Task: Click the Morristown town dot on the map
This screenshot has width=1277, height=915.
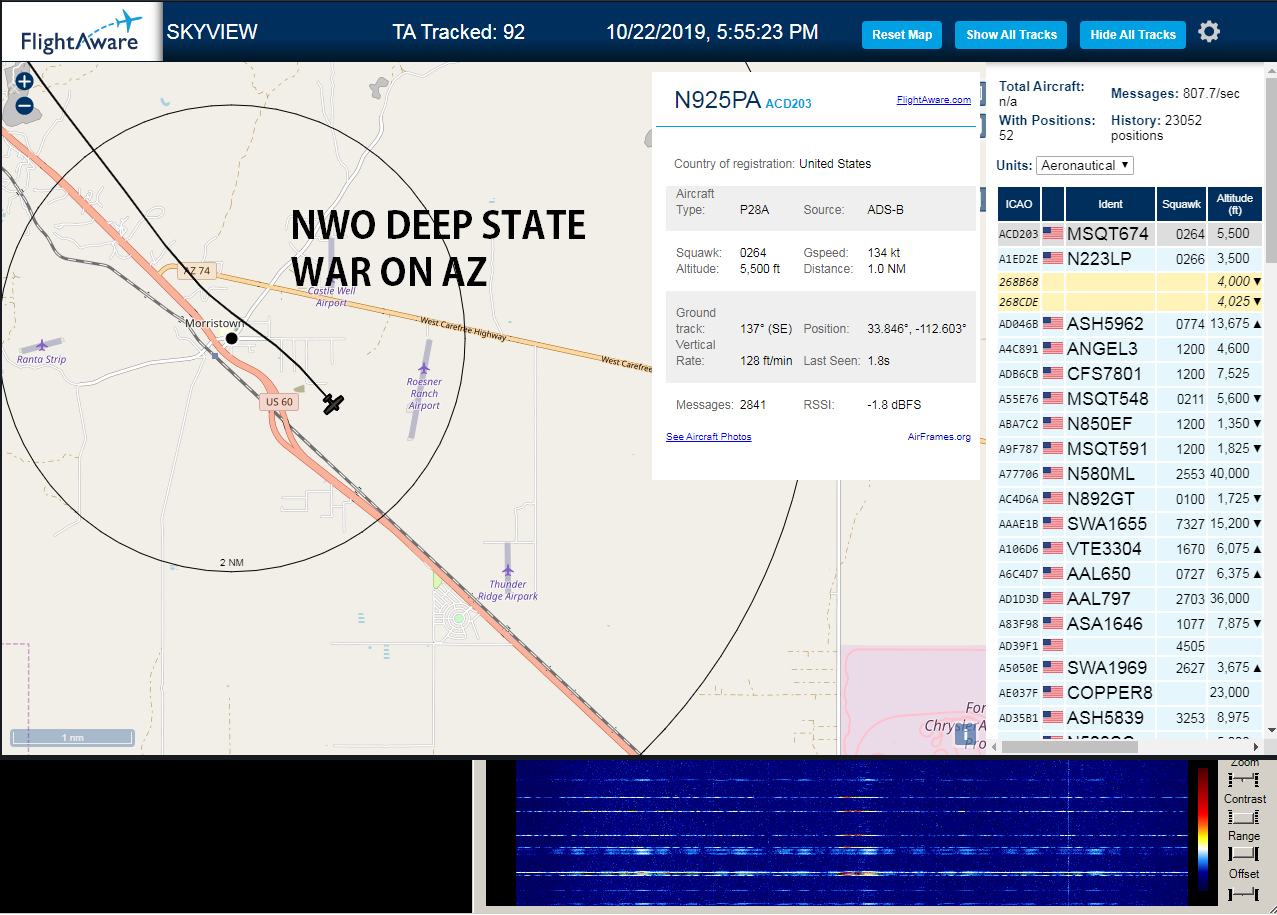Action: (x=232, y=339)
